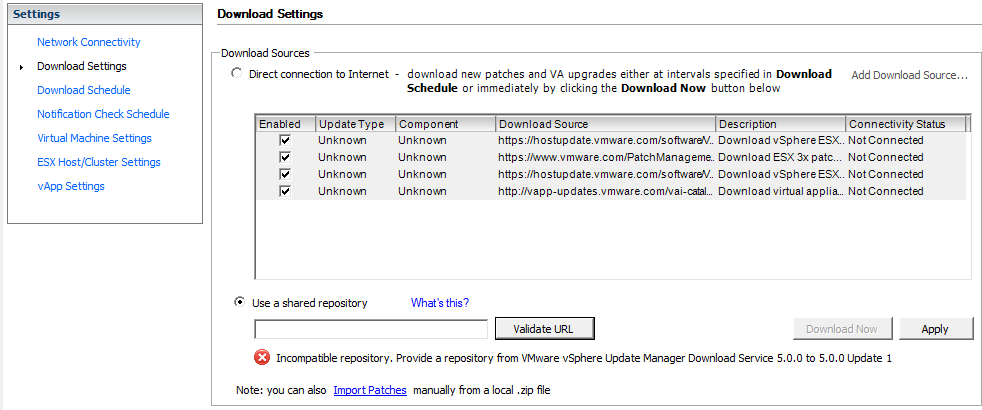Click the Import Patches link

[x=370, y=390]
